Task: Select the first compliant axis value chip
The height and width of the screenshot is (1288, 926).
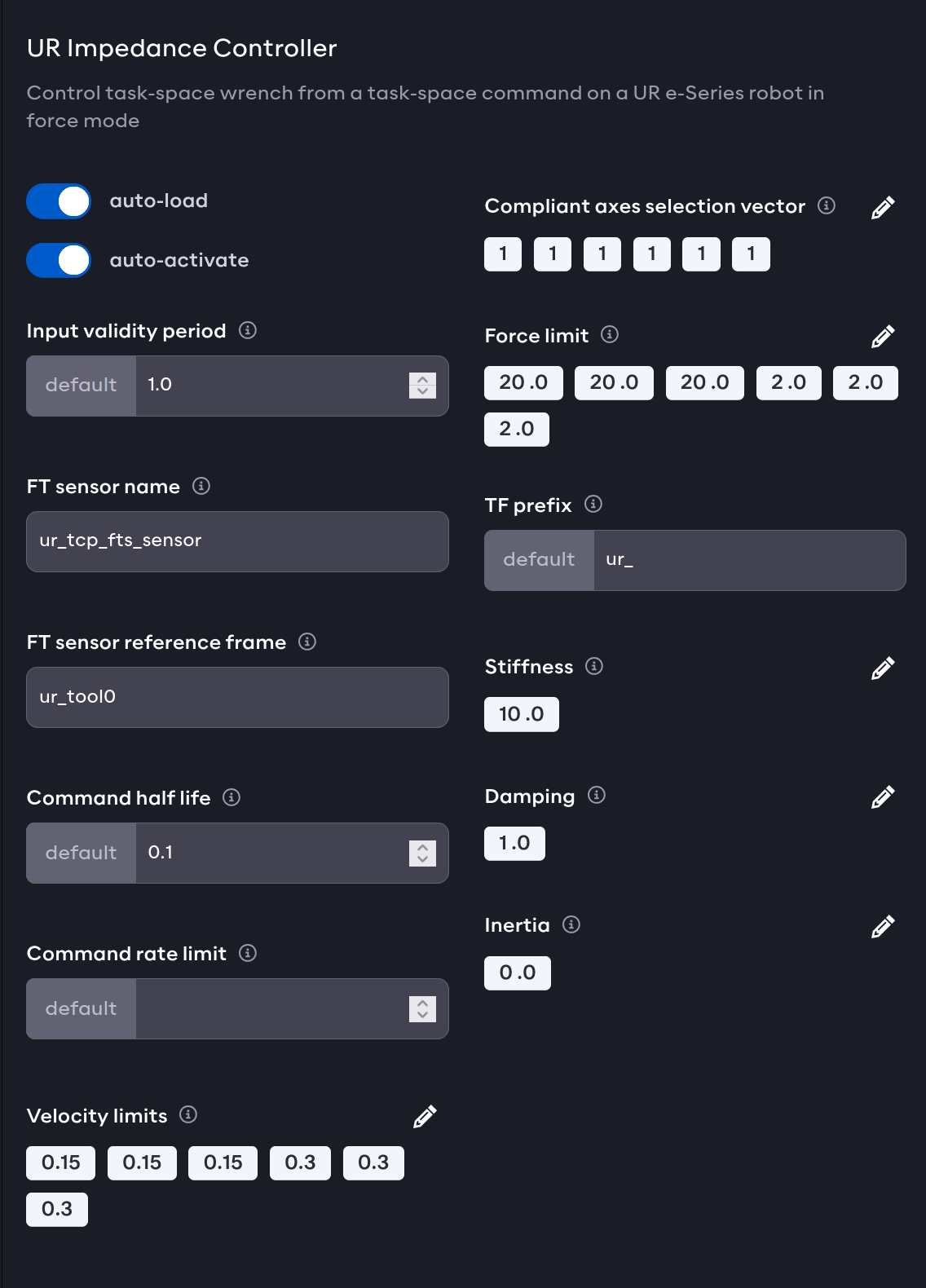Action: [502, 254]
